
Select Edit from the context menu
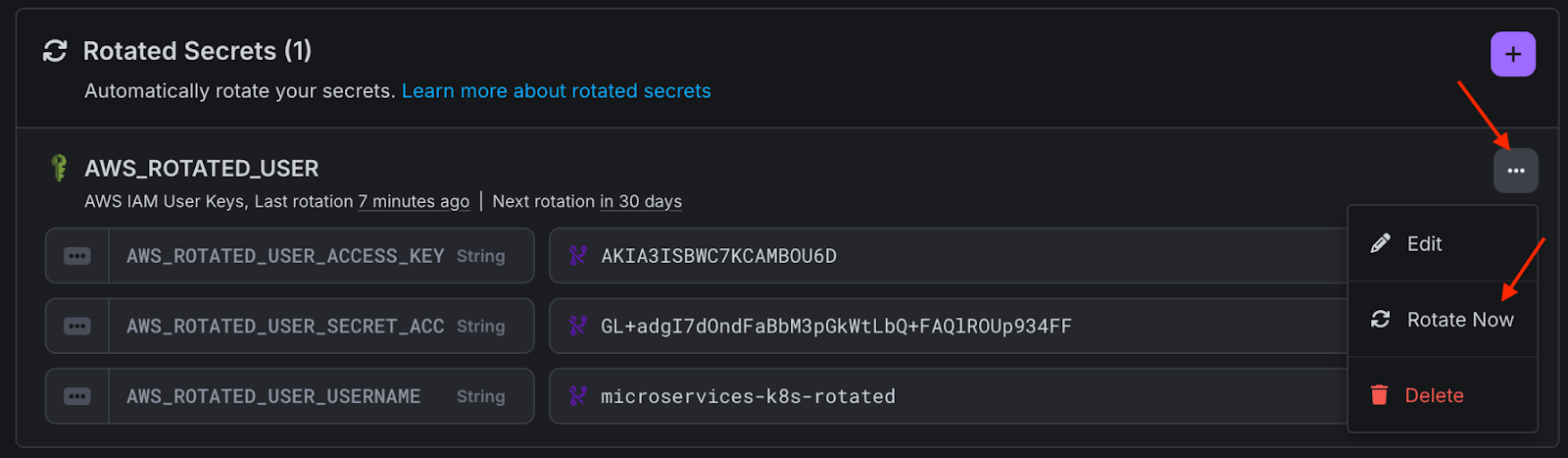pos(1443,243)
